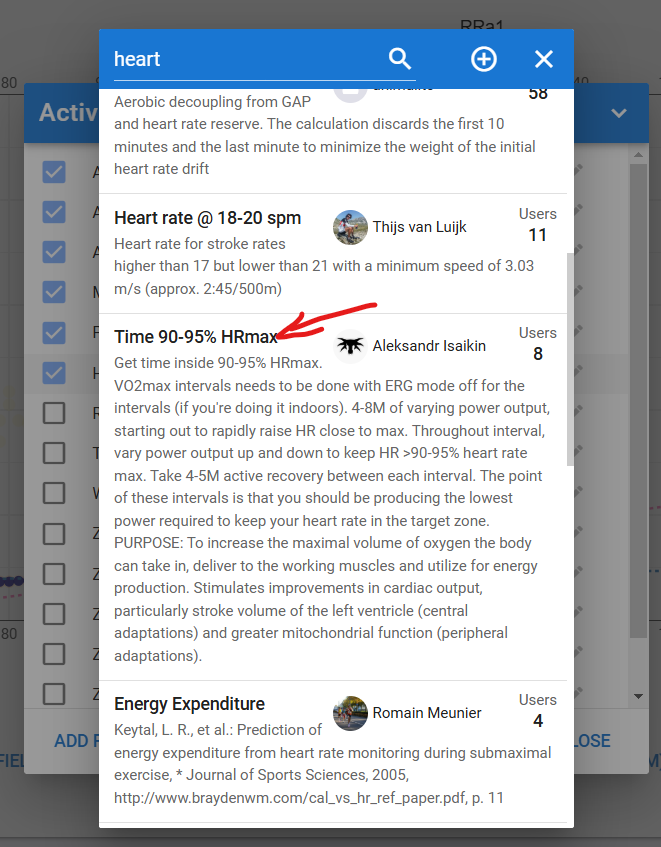
Task: Open Thijs van Luijk avatar
Action: [350, 227]
